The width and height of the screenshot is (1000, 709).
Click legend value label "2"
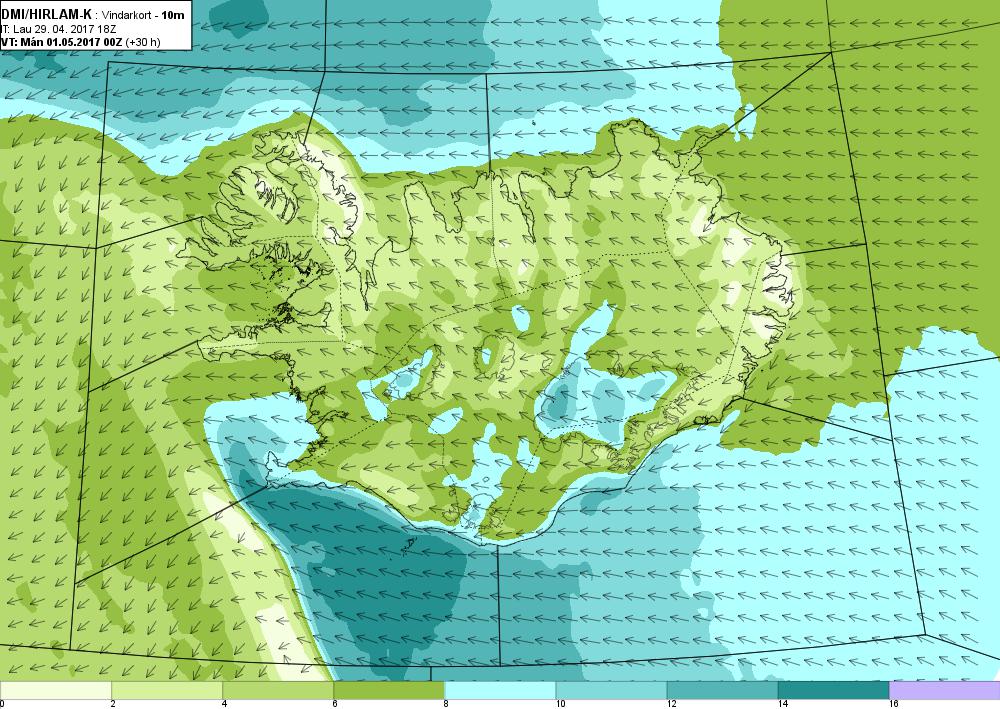(x=113, y=704)
